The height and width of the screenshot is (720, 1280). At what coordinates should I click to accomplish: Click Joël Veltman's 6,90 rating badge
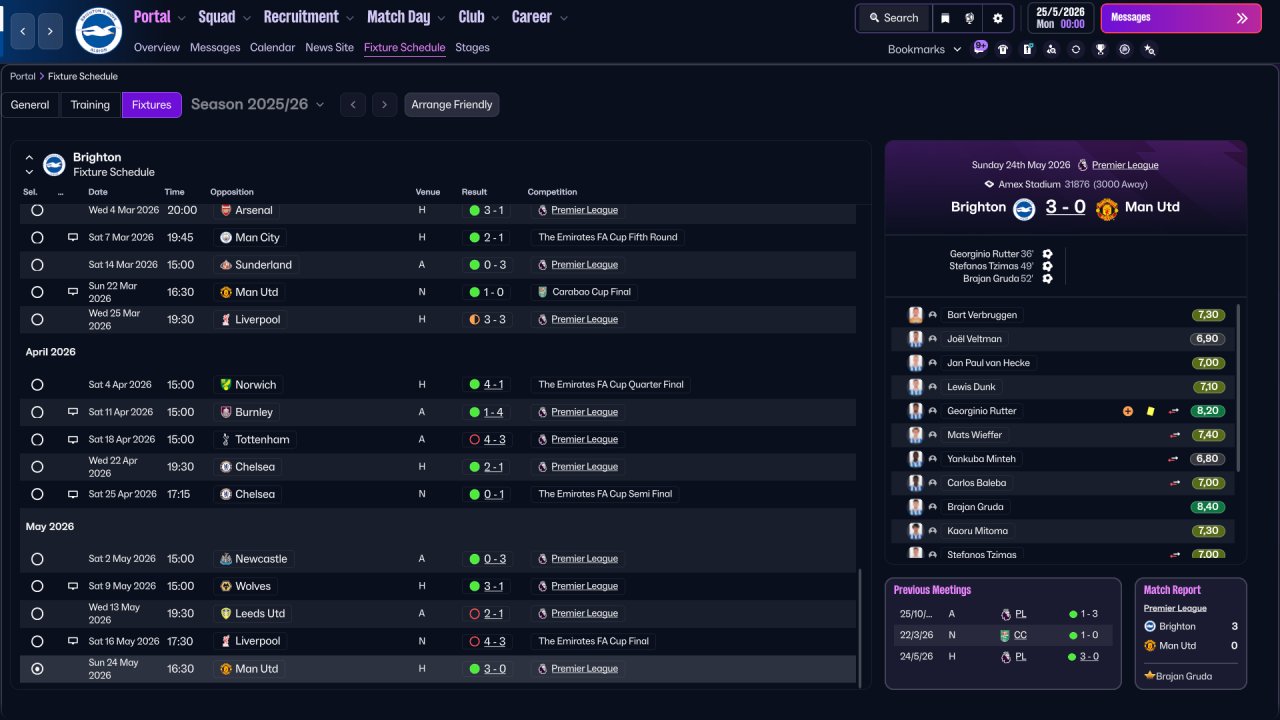tap(1208, 339)
